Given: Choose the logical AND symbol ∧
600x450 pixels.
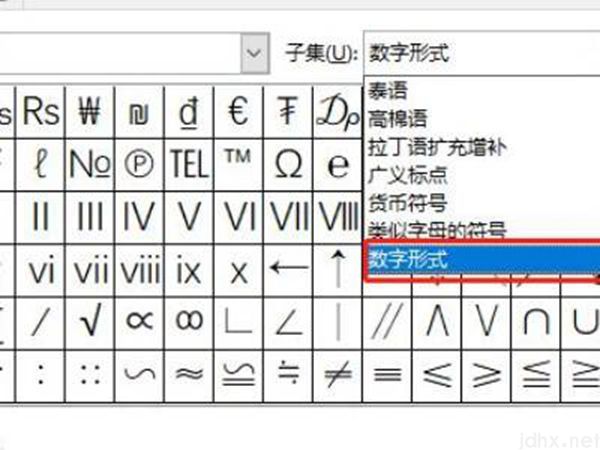Looking at the screenshot, I should click(x=437, y=323).
